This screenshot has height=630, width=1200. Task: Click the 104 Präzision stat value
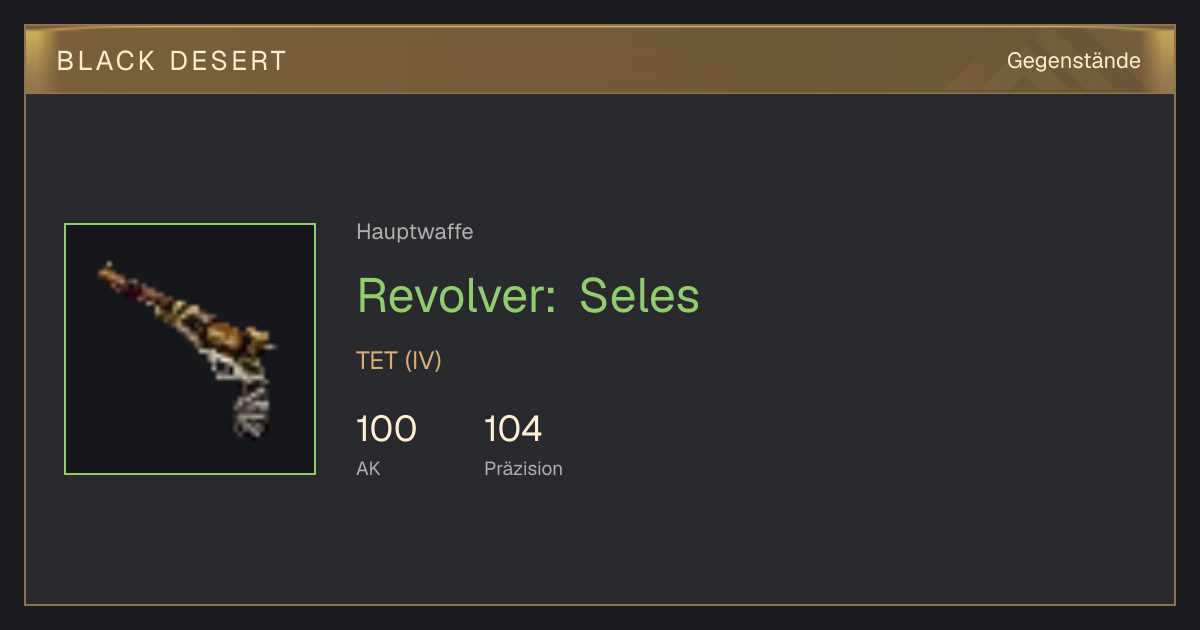click(513, 429)
